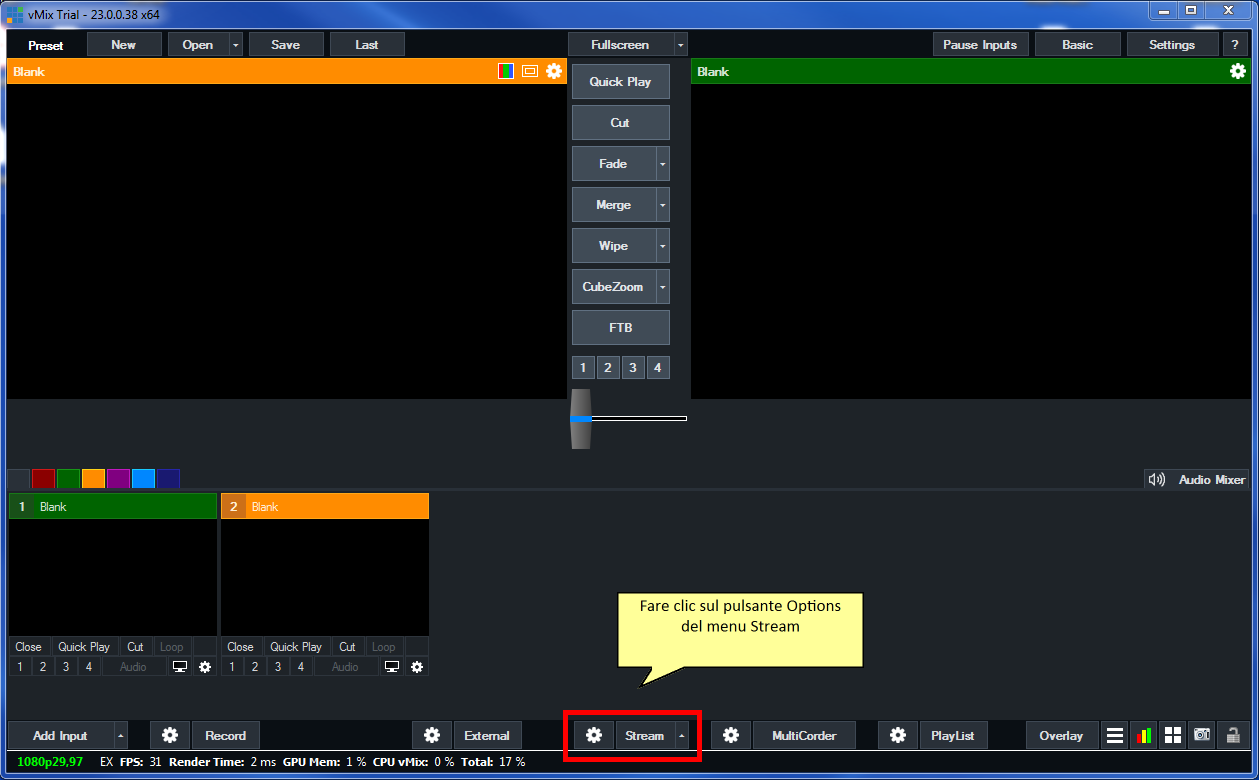Viewport: 1260px width, 780px height.
Task: Select the light blue category color tab
Action: point(143,479)
